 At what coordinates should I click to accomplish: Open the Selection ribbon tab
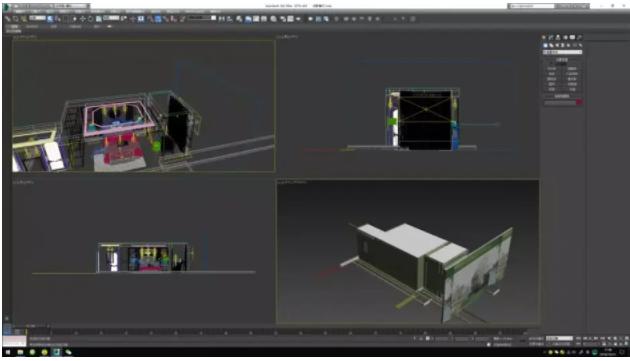53,27
